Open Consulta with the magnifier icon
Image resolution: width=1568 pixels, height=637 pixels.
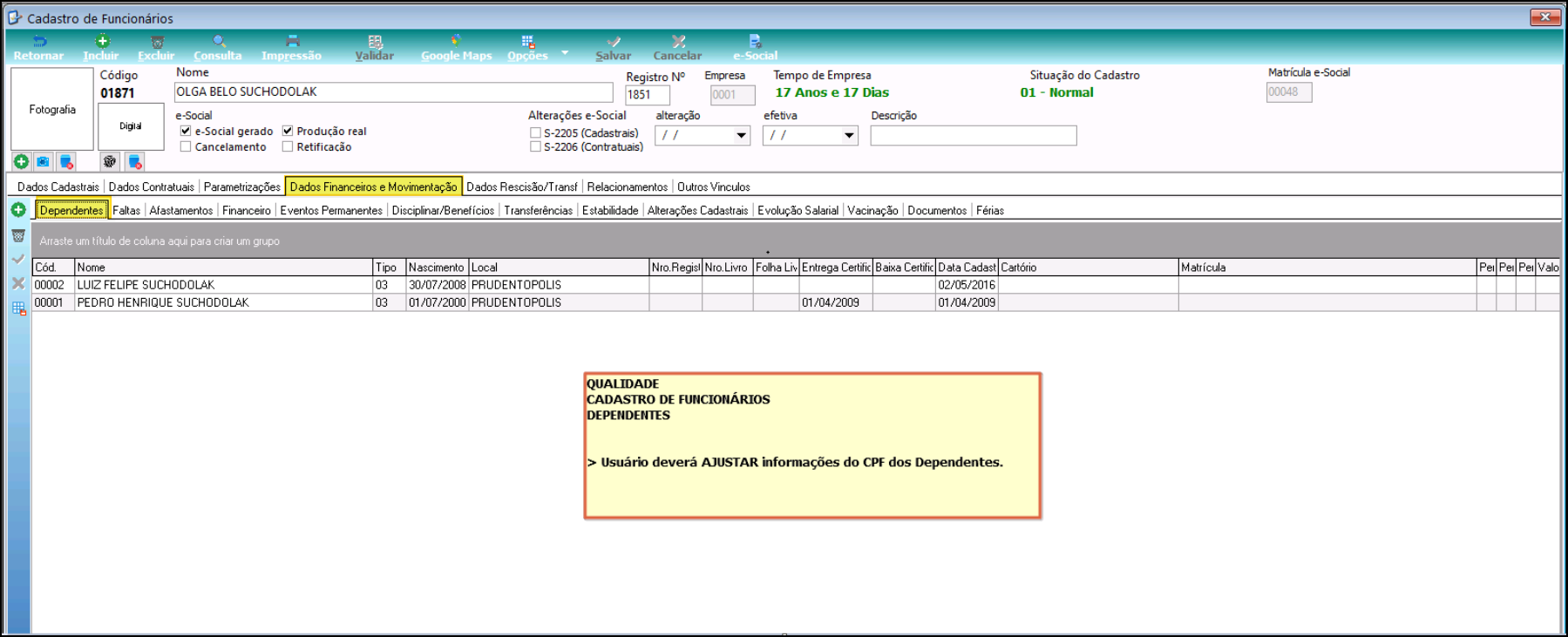219,42
